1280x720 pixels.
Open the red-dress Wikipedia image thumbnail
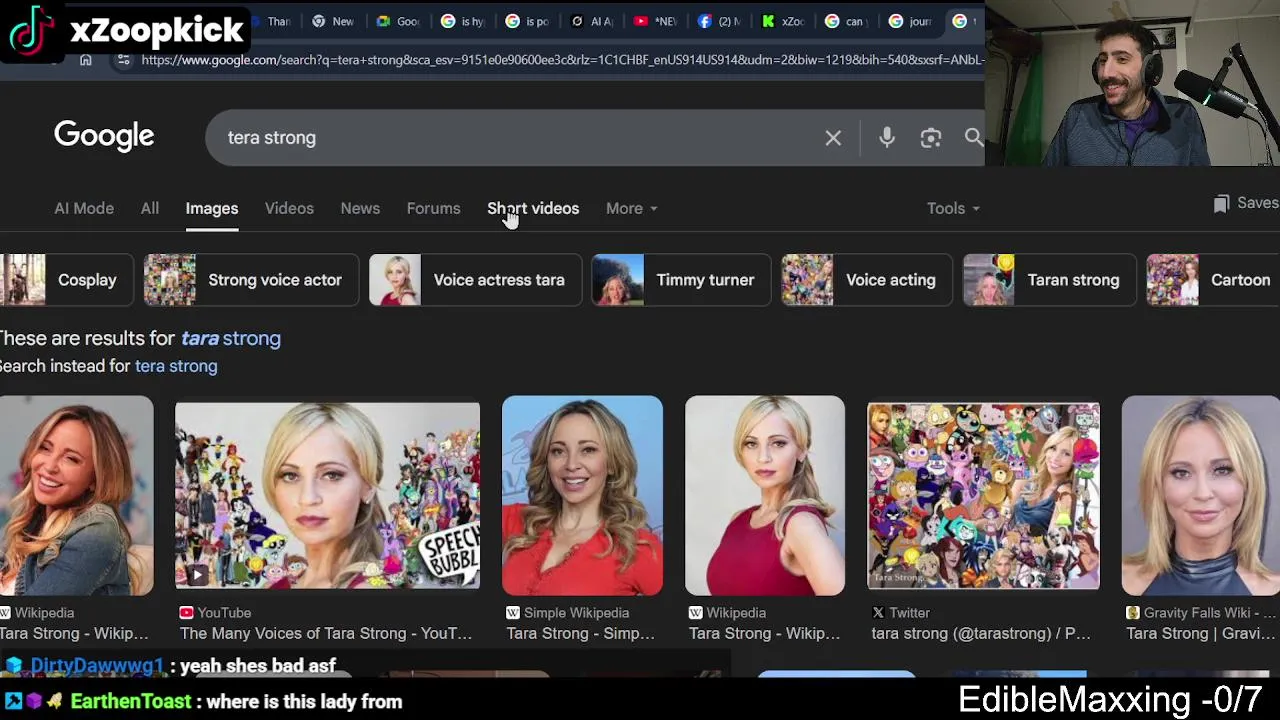click(x=765, y=496)
